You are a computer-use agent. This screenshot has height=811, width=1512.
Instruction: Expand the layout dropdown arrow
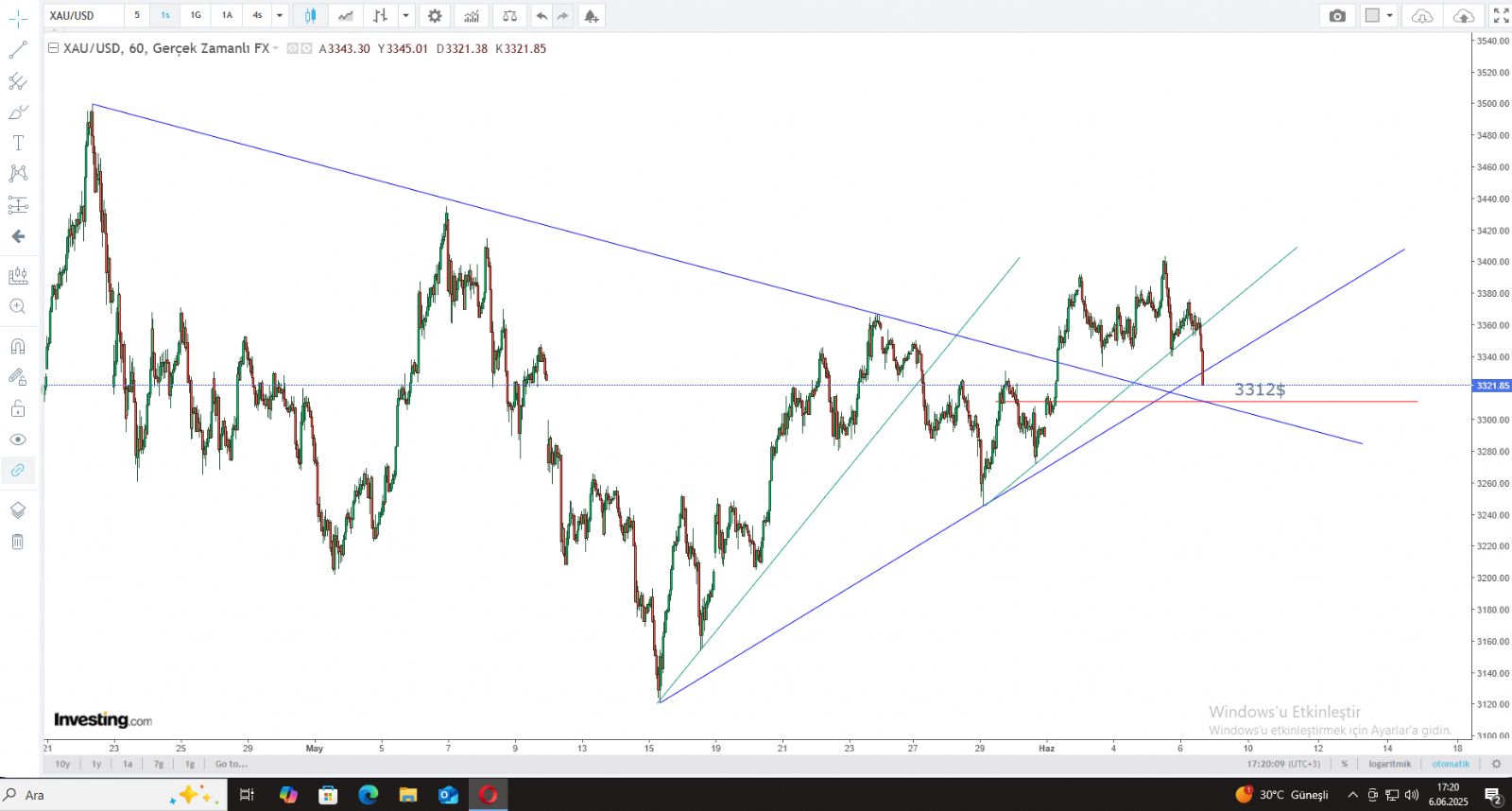(1390, 15)
